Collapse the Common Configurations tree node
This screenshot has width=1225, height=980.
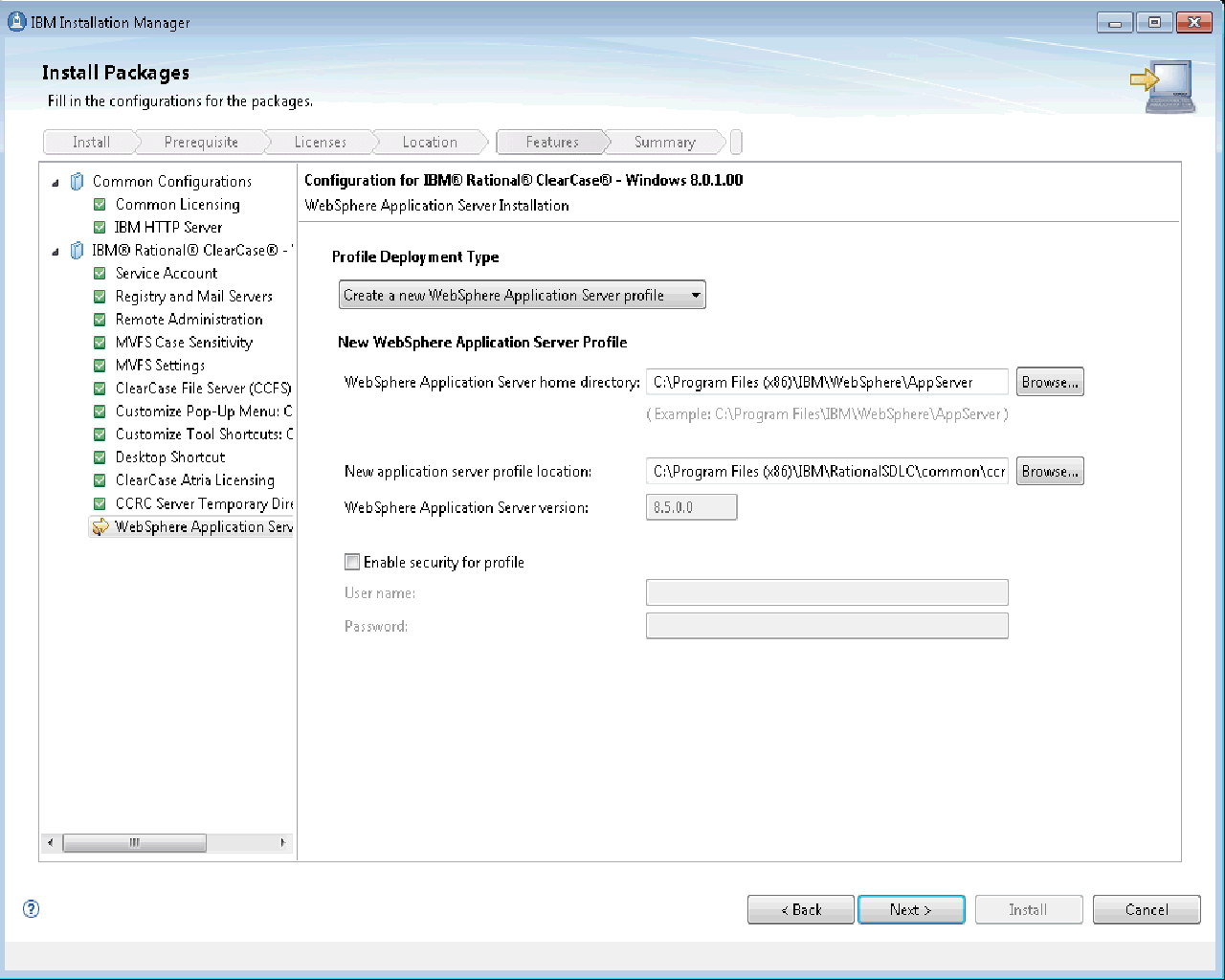click(55, 182)
